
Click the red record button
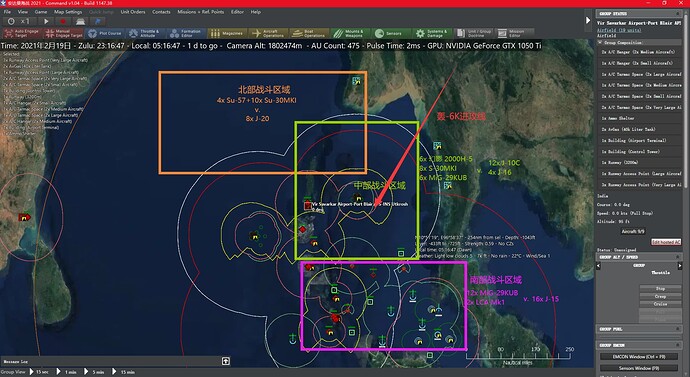tap(63, 21)
